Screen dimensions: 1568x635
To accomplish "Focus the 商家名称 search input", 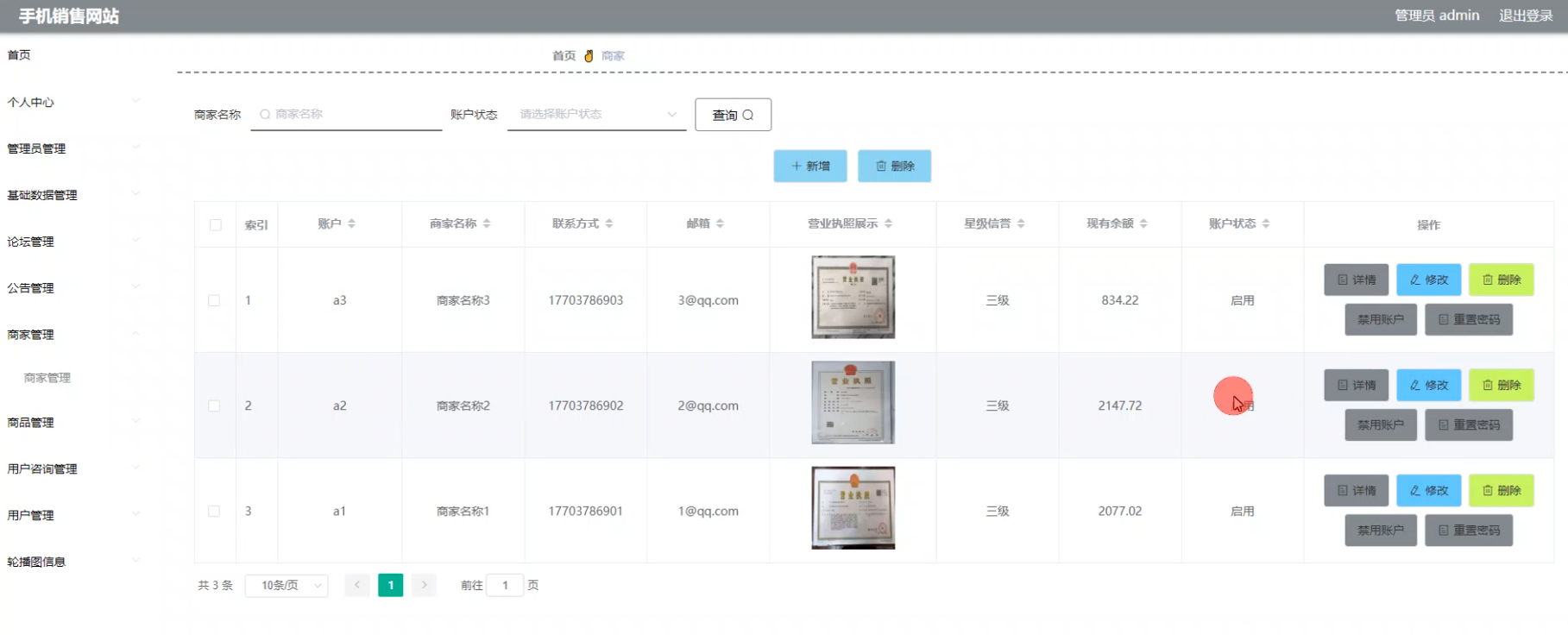I will [x=346, y=114].
